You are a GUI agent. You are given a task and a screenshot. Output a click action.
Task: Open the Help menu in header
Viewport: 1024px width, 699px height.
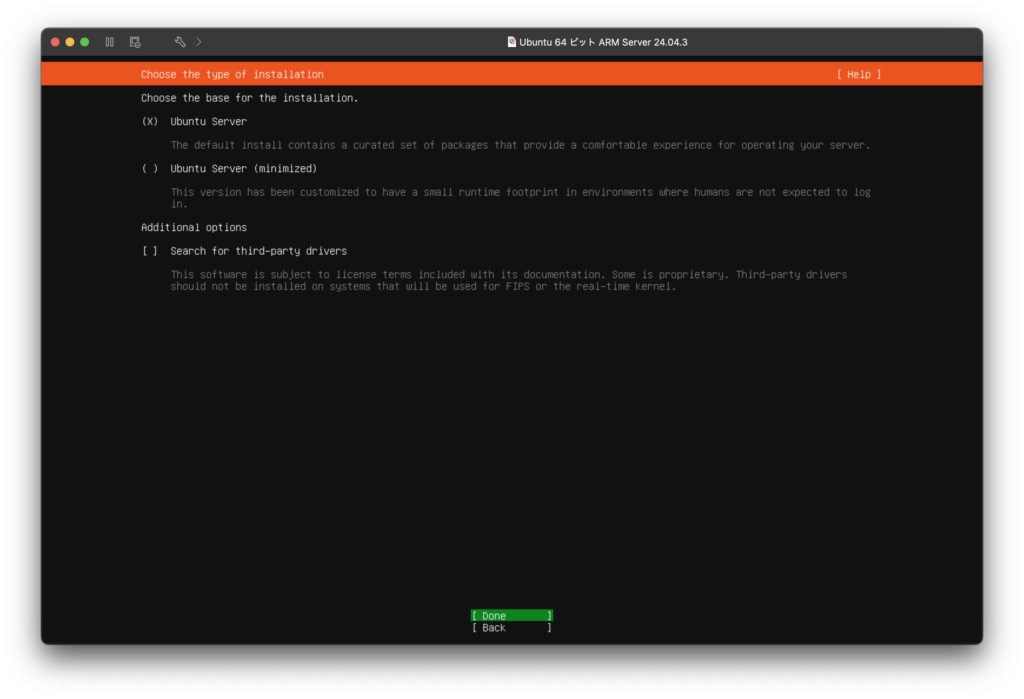pyautogui.click(x=859, y=74)
